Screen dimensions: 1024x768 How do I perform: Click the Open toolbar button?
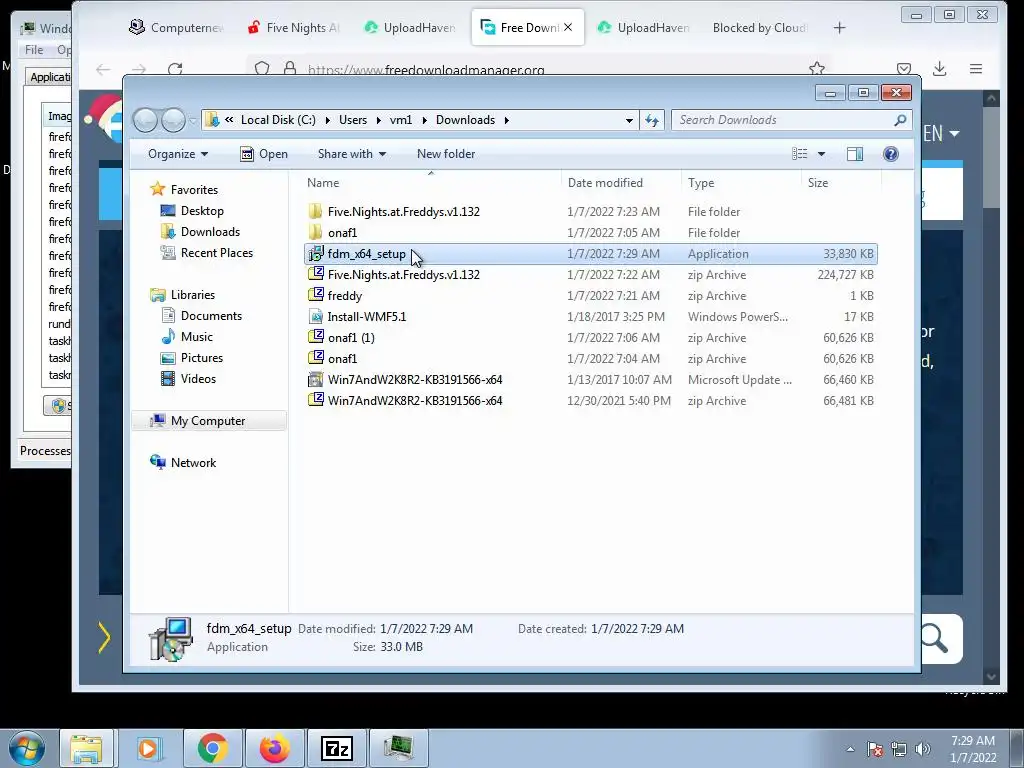pos(264,154)
